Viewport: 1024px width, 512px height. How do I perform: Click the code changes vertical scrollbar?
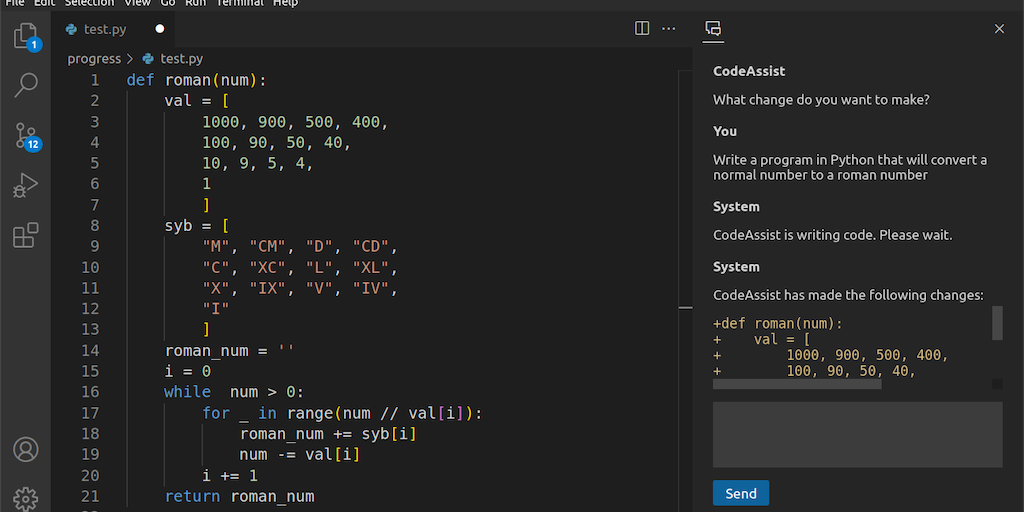(x=997, y=324)
